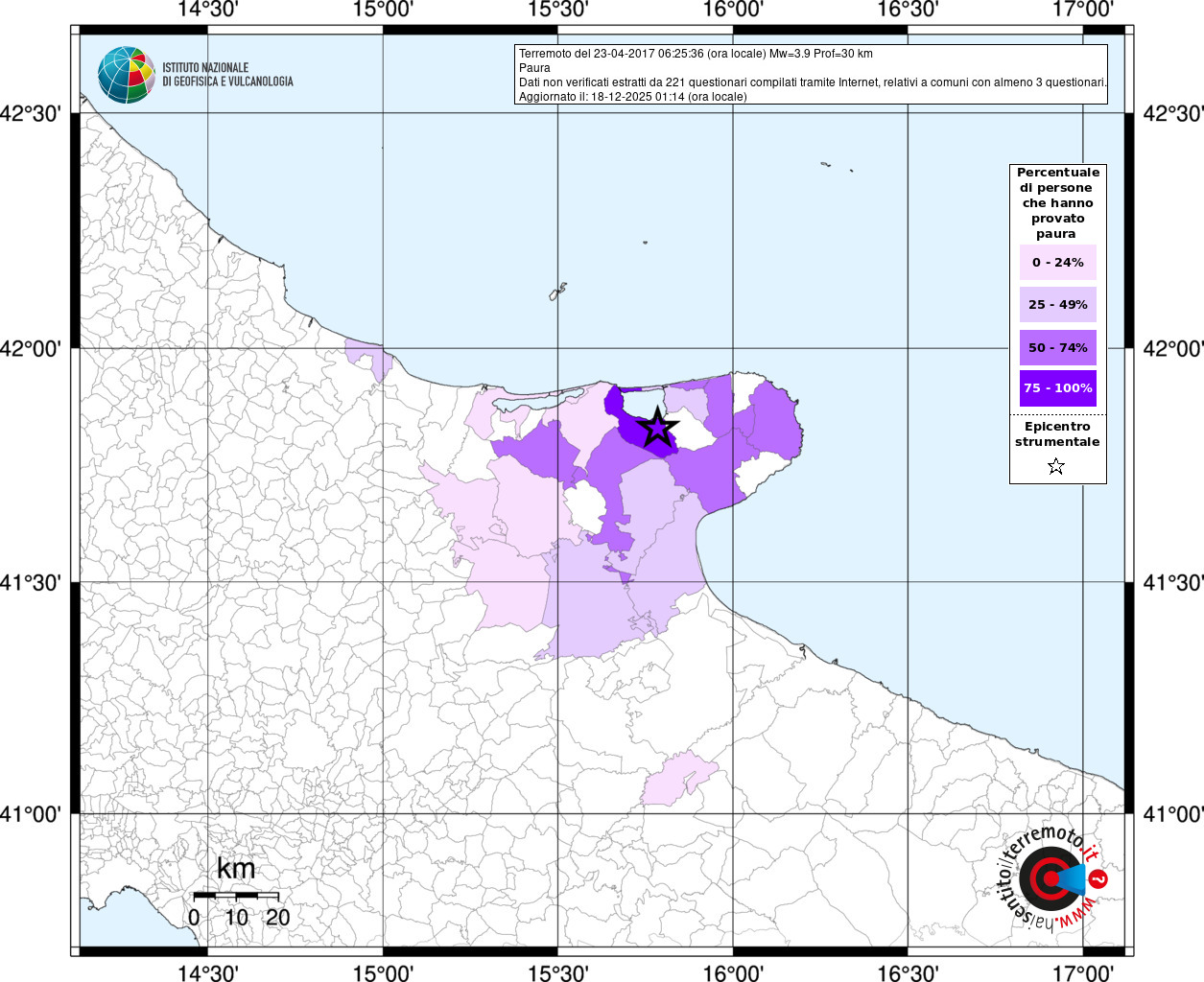Select the 0 - 24% legend swatch

pos(1057,263)
